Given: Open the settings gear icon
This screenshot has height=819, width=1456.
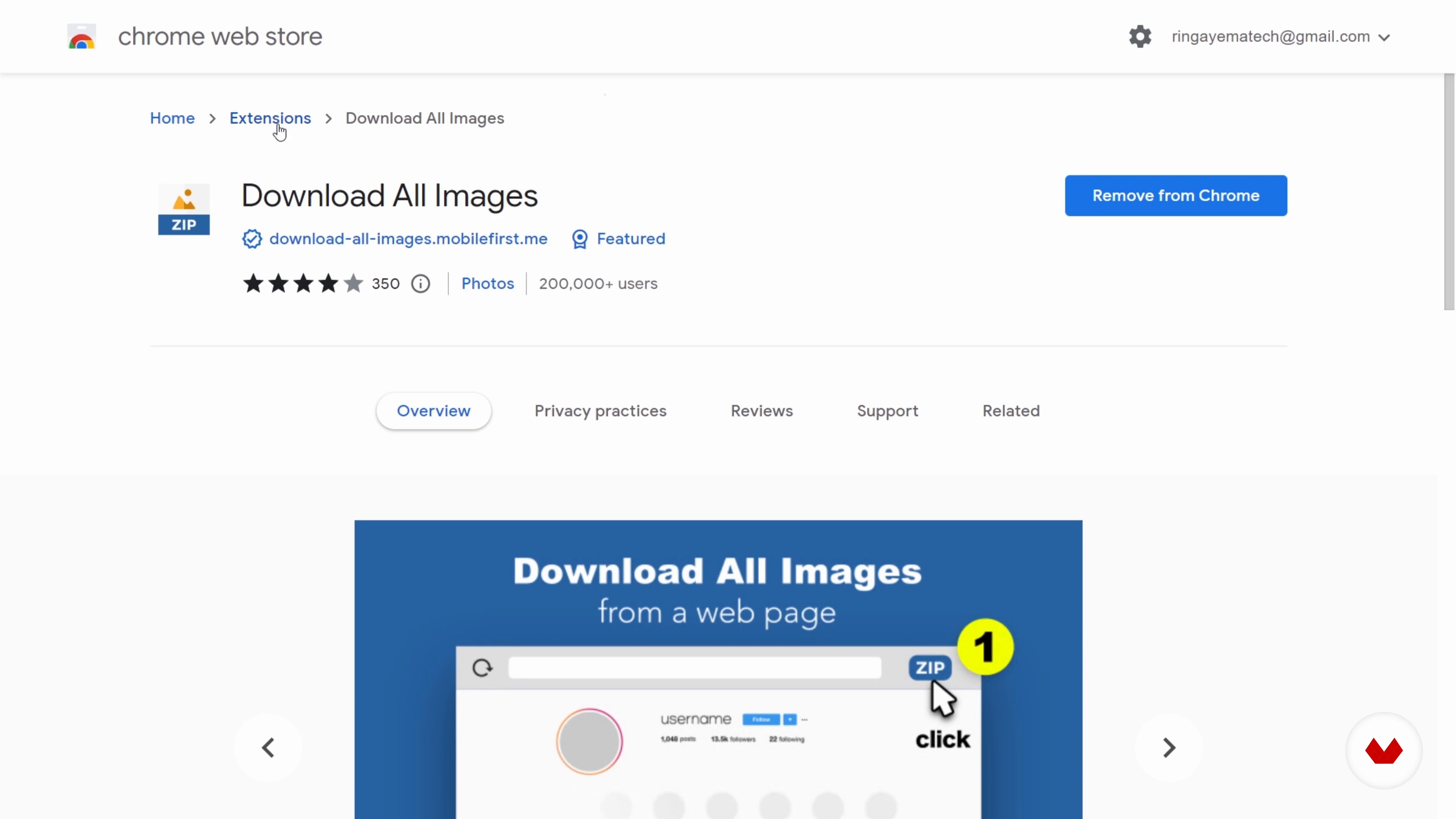Looking at the screenshot, I should [1139, 37].
